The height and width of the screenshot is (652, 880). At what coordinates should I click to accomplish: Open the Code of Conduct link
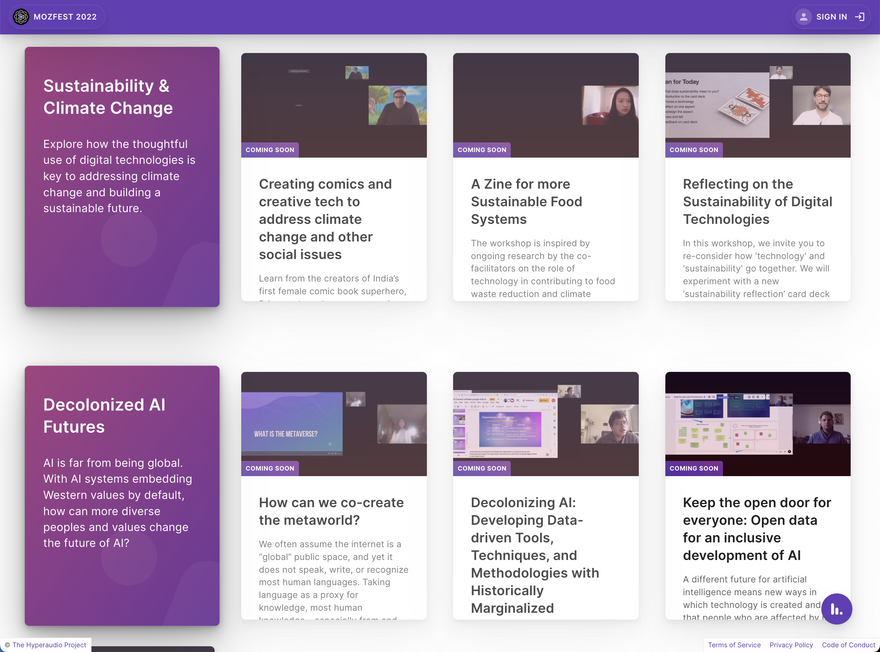tap(848, 645)
